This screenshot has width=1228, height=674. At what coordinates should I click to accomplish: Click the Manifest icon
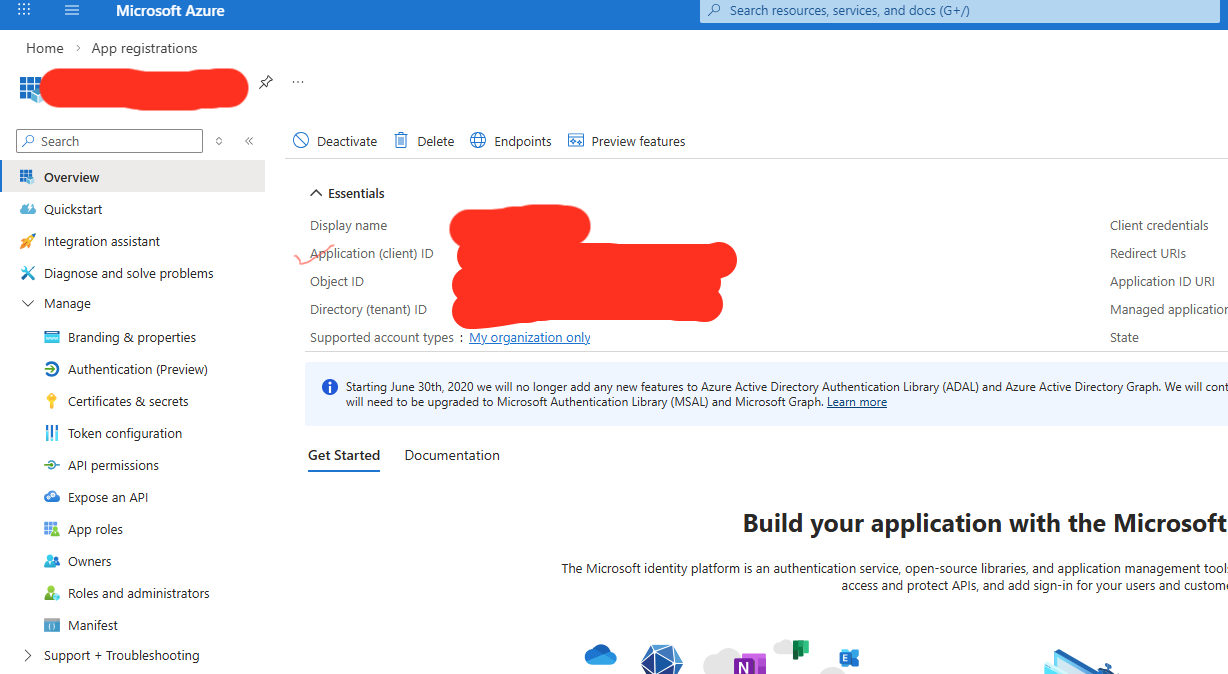52,625
